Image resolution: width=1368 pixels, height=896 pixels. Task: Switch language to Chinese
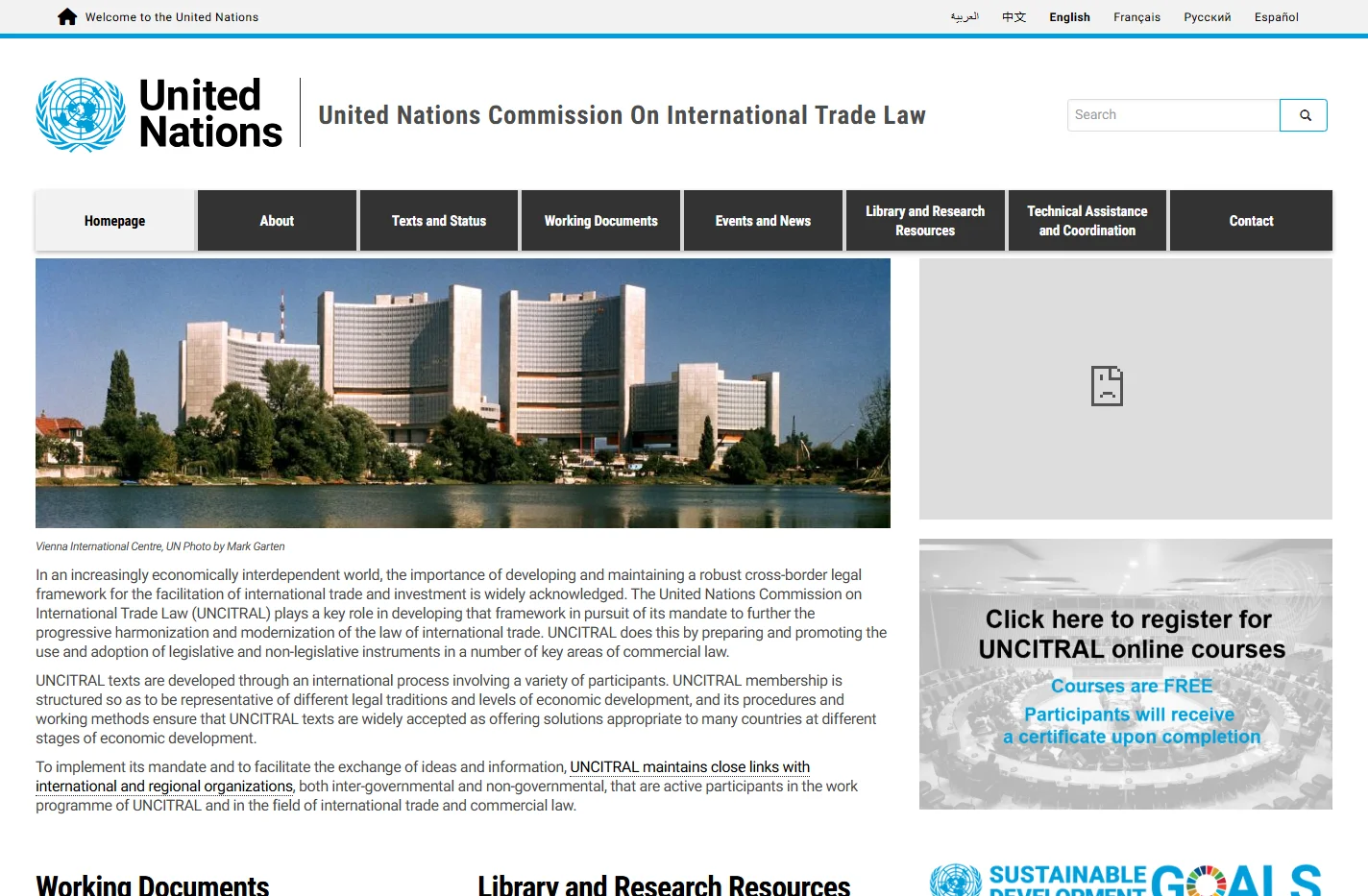click(1014, 17)
